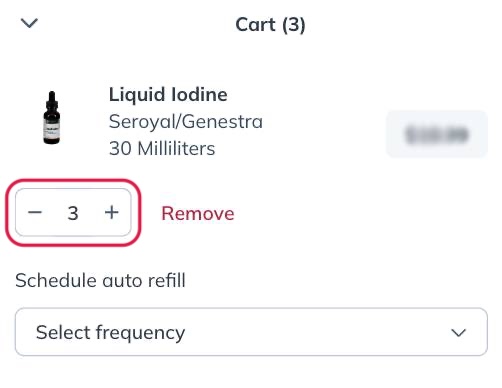Image resolution: width=502 pixels, height=388 pixels.
Task: Decrease quantity with the minus icon
Action: point(35,212)
